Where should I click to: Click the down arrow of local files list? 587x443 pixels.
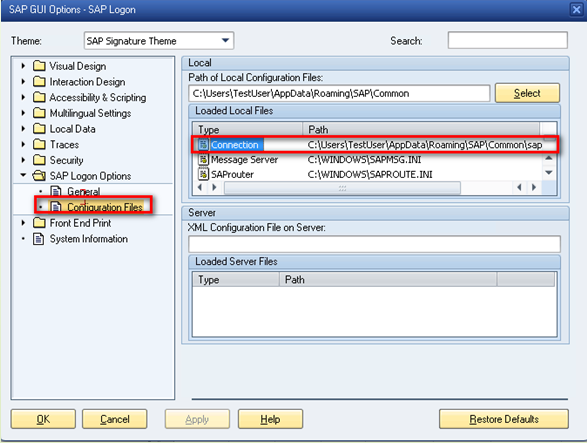pyautogui.click(x=549, y=173)
